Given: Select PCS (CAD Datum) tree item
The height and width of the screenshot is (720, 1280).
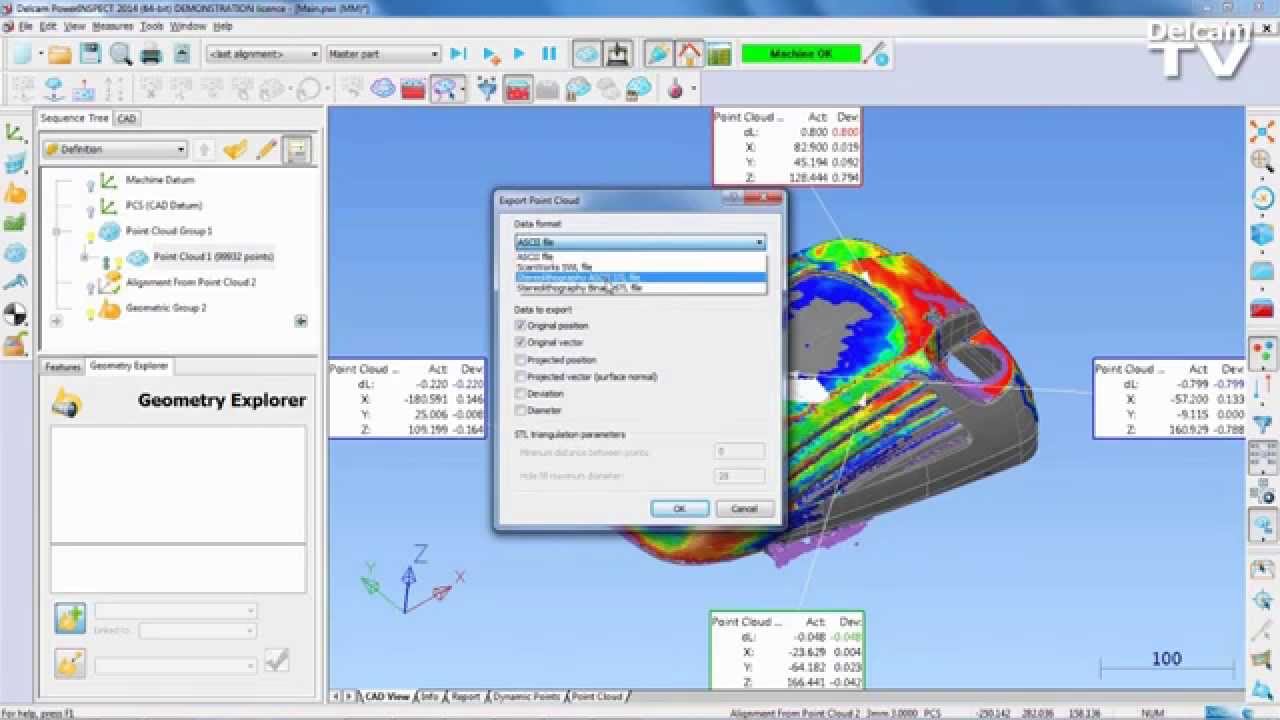Looking at the screenshot, I should click(163, 205).
